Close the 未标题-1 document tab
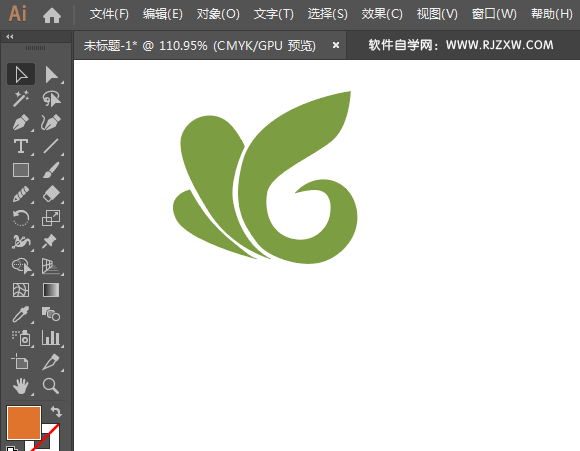Screen dimensions: 580x451 tap(335, 45)
